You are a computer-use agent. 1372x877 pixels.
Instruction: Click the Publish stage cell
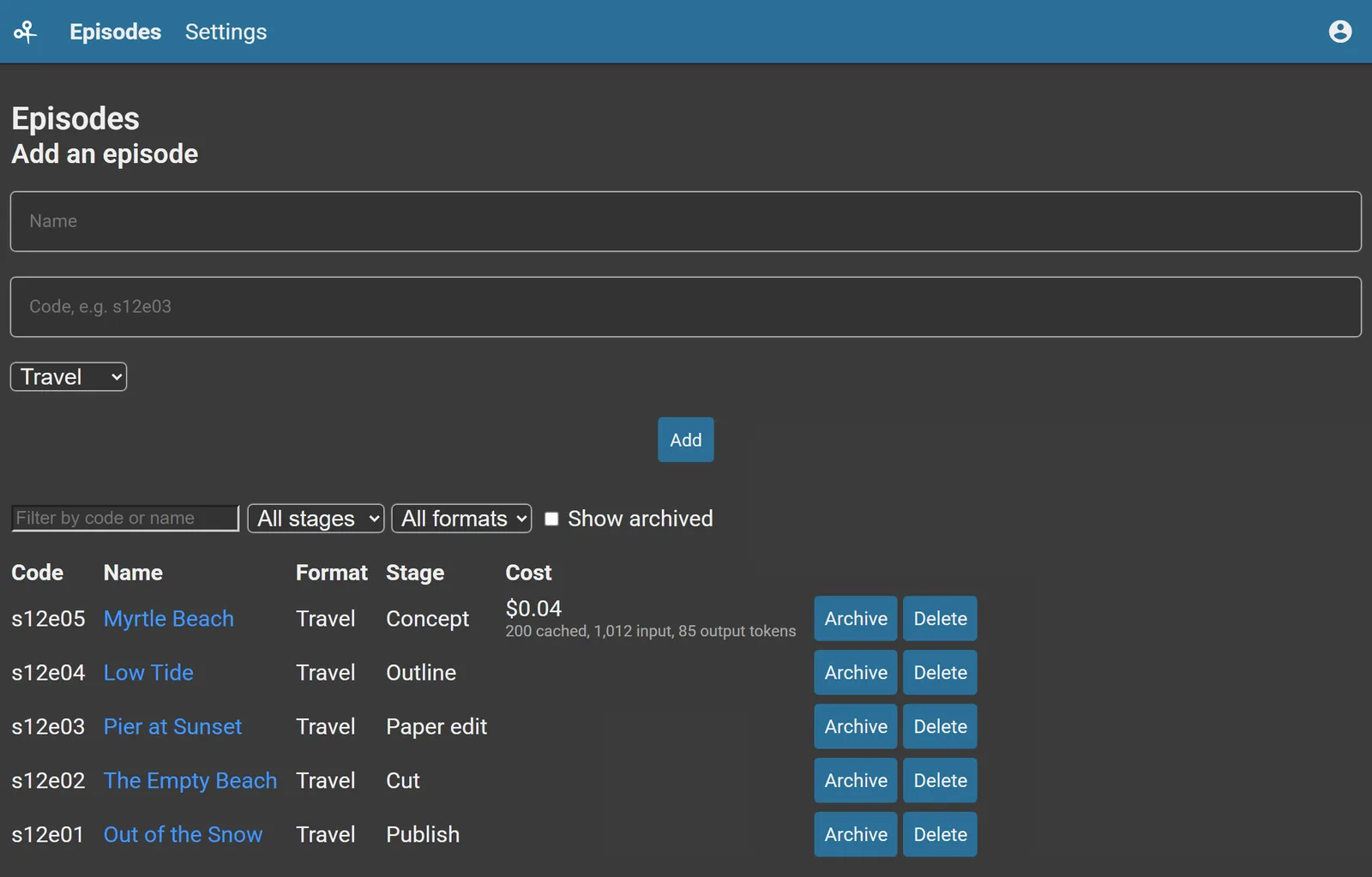tap(423, 834)
